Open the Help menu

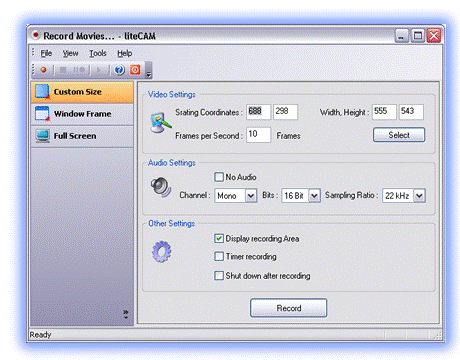pyautogui.click(x=124, y=53)
